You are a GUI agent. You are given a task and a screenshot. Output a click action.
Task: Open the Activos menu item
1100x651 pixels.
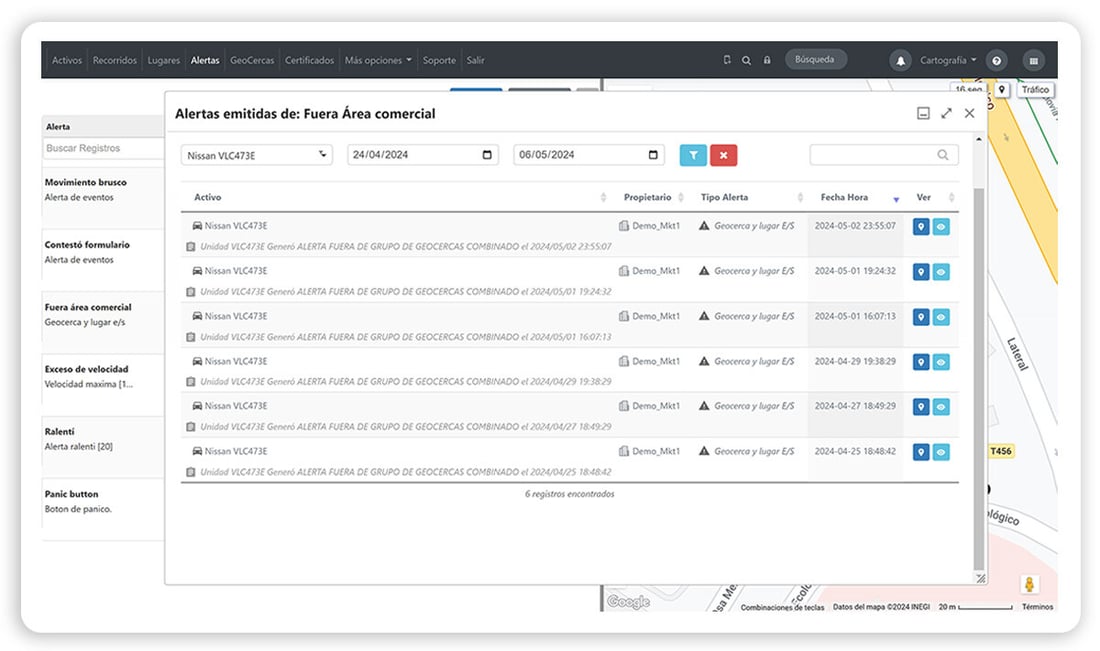tap(67, 60)
